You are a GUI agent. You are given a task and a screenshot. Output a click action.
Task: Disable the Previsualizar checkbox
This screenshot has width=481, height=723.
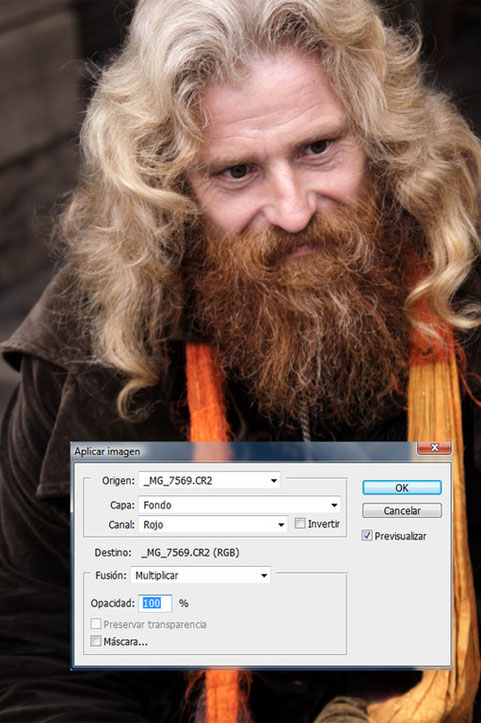pos(367,536)
